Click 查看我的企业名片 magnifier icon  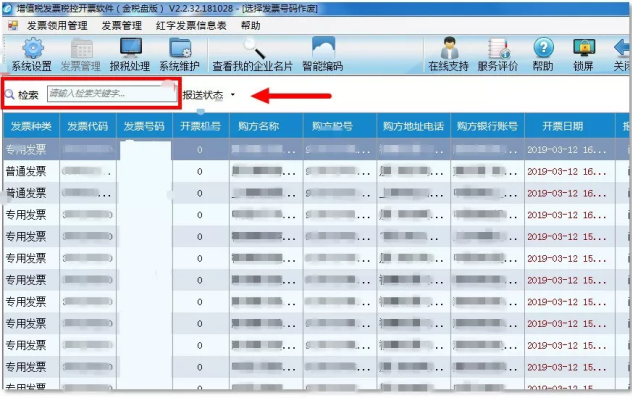254,48
